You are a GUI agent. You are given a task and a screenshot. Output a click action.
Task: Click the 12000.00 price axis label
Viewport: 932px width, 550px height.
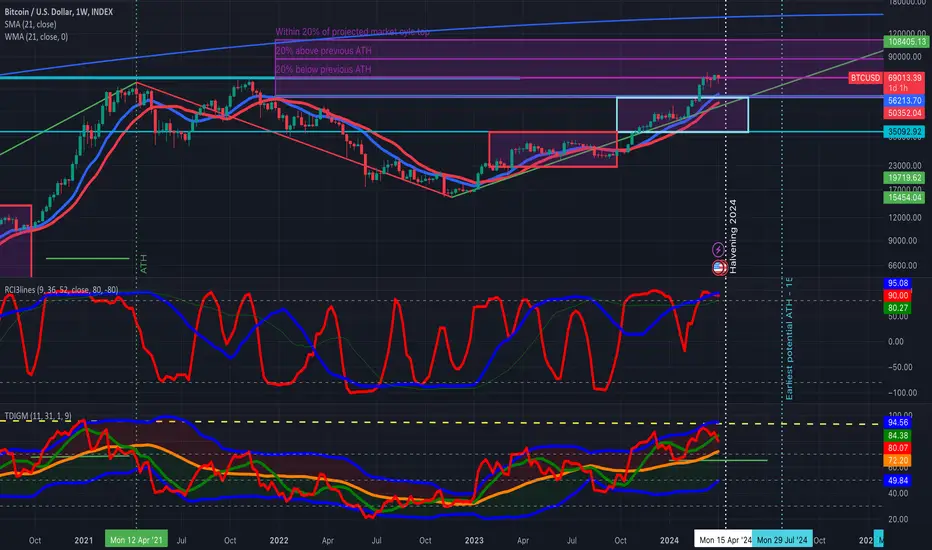(905, 218)
